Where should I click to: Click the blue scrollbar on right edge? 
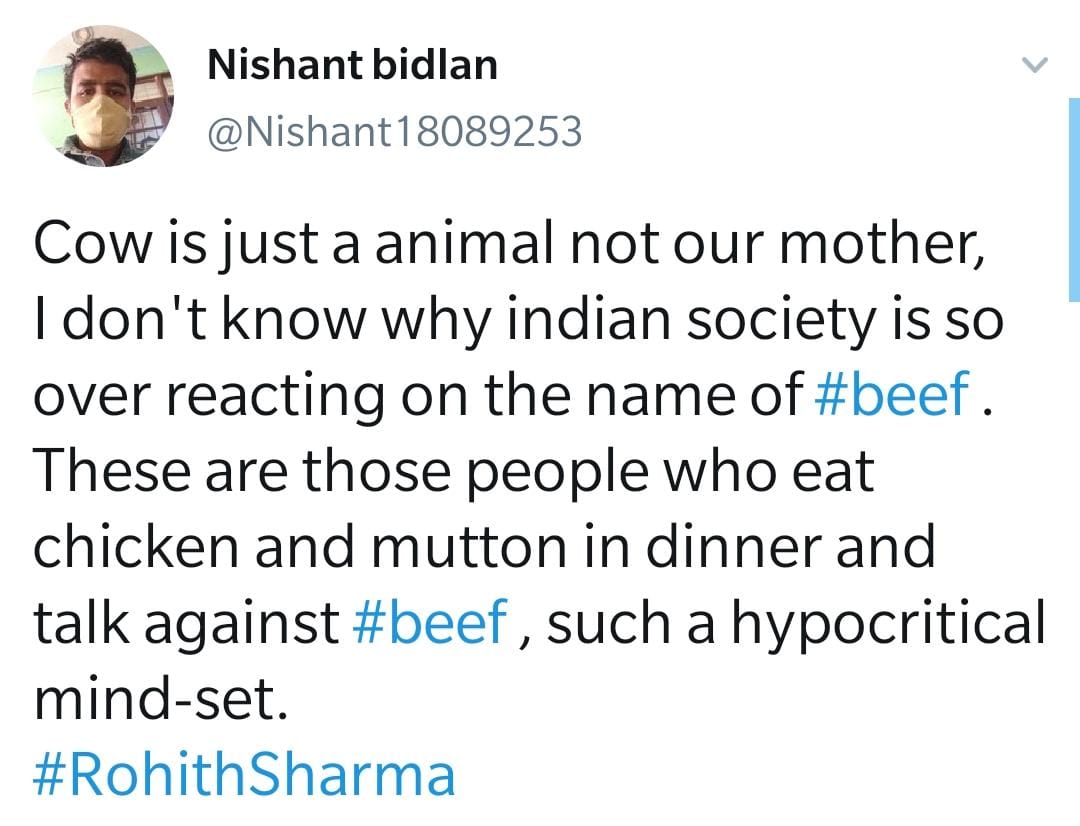1072,200
